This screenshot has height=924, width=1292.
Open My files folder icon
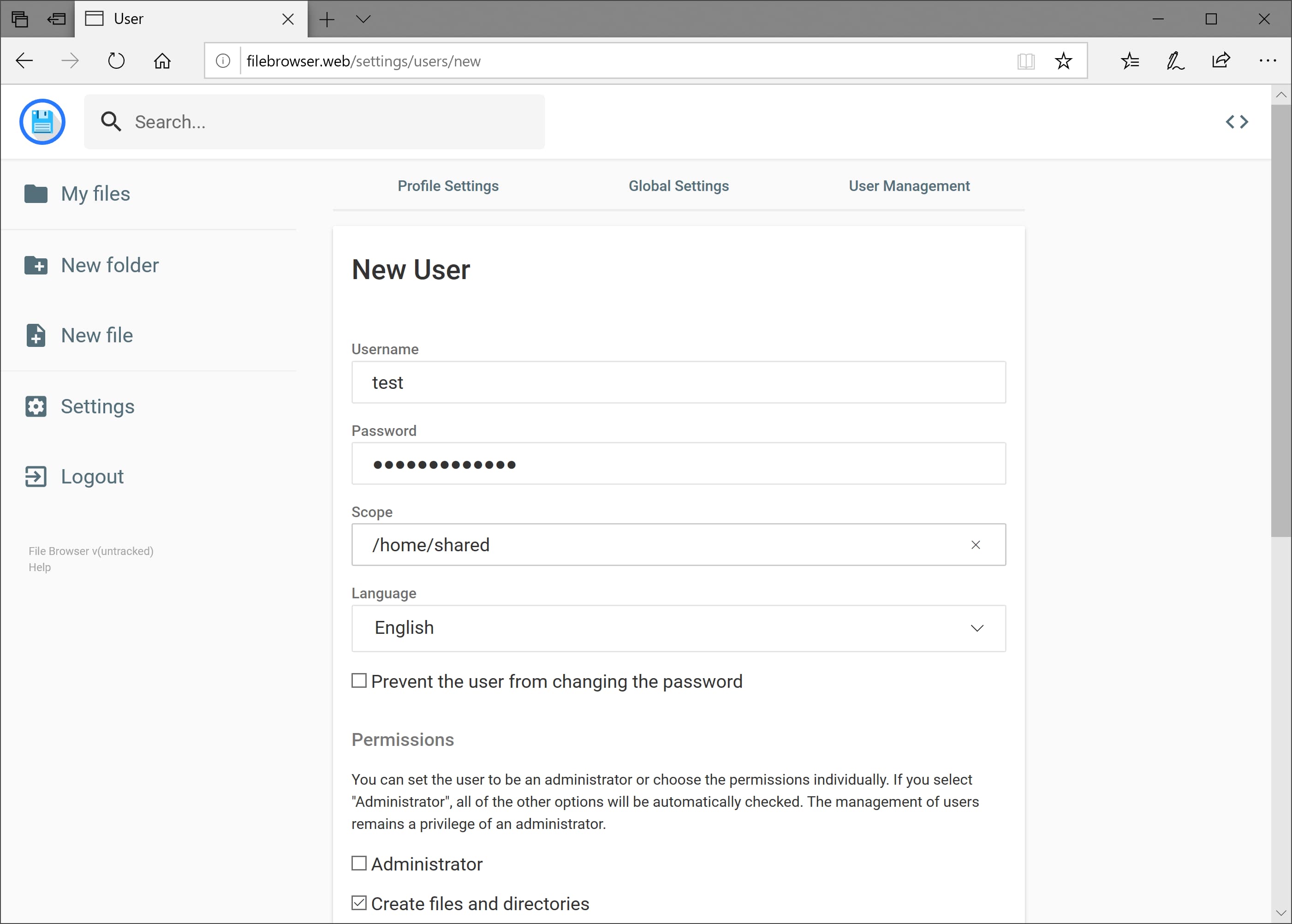coord(36,194)
